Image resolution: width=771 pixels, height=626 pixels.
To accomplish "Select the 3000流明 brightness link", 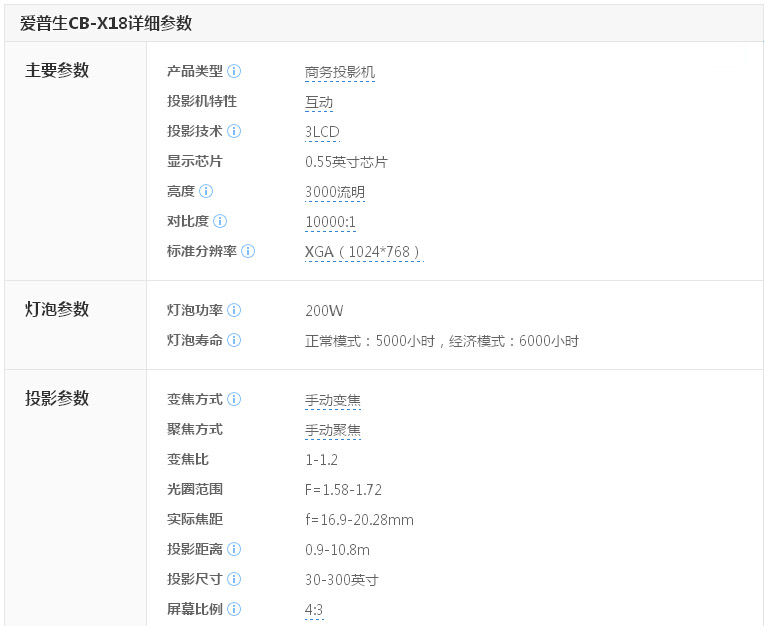I will (335, 192).
